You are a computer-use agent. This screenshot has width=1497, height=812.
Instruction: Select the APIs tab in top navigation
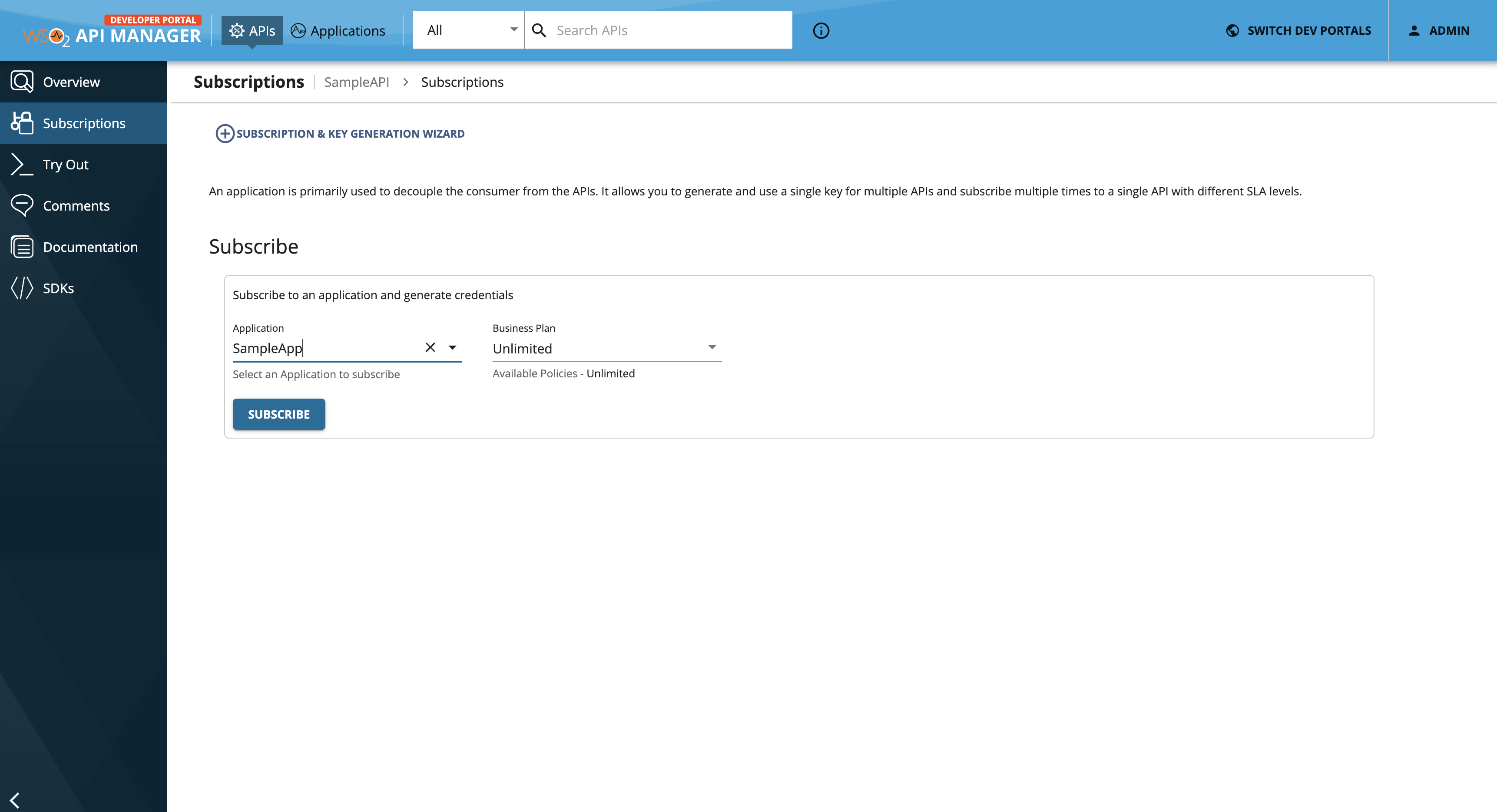[x=252, y=30]
